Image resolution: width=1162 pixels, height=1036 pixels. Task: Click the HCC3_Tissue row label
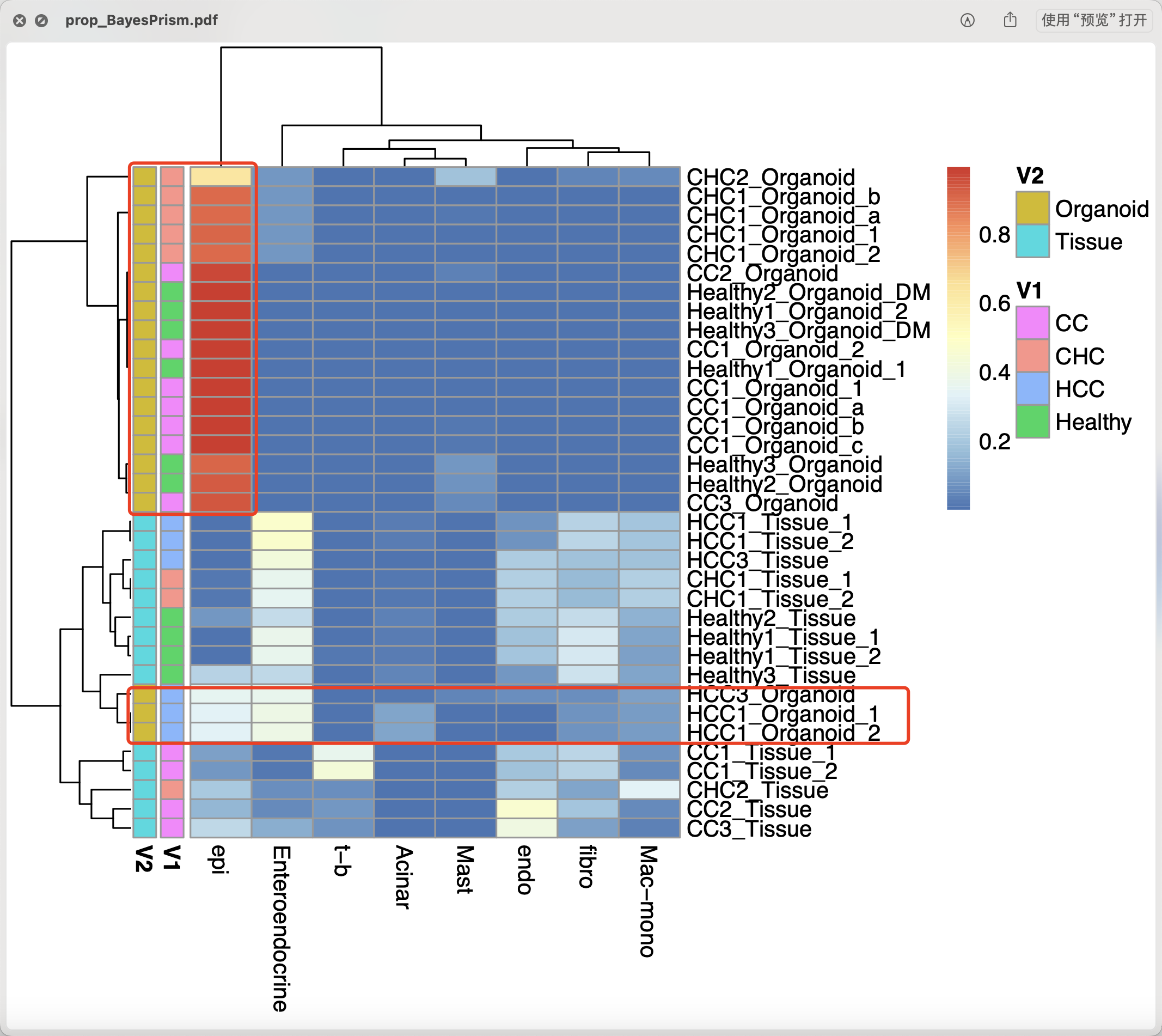coord(757,560)
